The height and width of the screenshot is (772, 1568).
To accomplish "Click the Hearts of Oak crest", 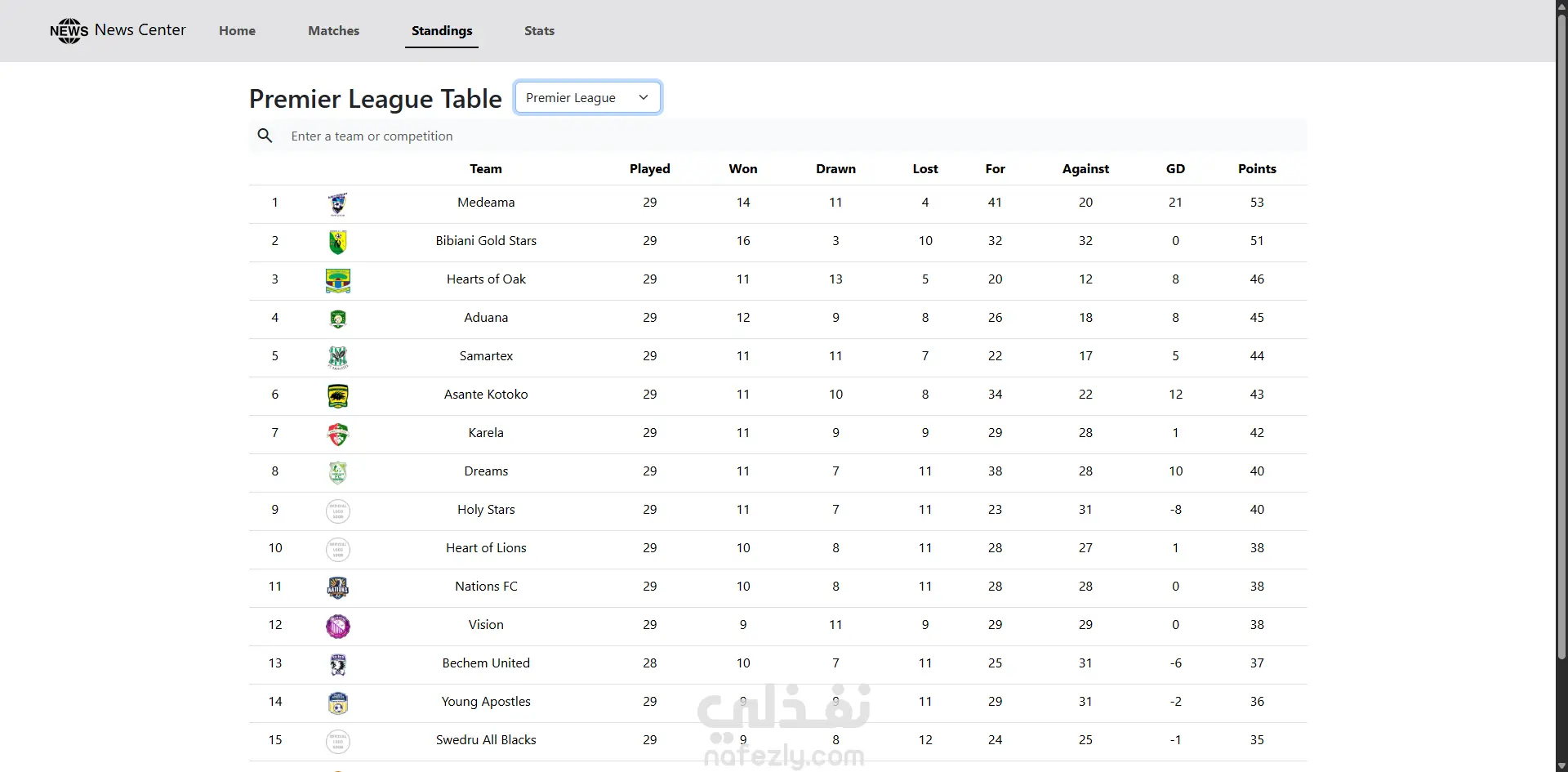I will (338, 280).
